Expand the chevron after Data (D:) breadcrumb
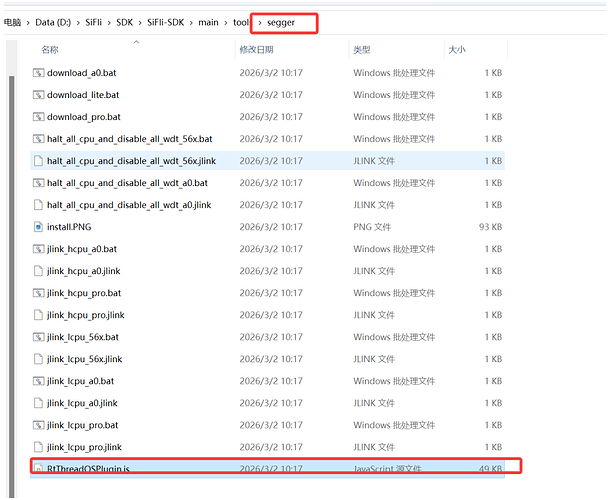Image resolution: width=614 pixels, height=500 pixels. pos(78,23)
